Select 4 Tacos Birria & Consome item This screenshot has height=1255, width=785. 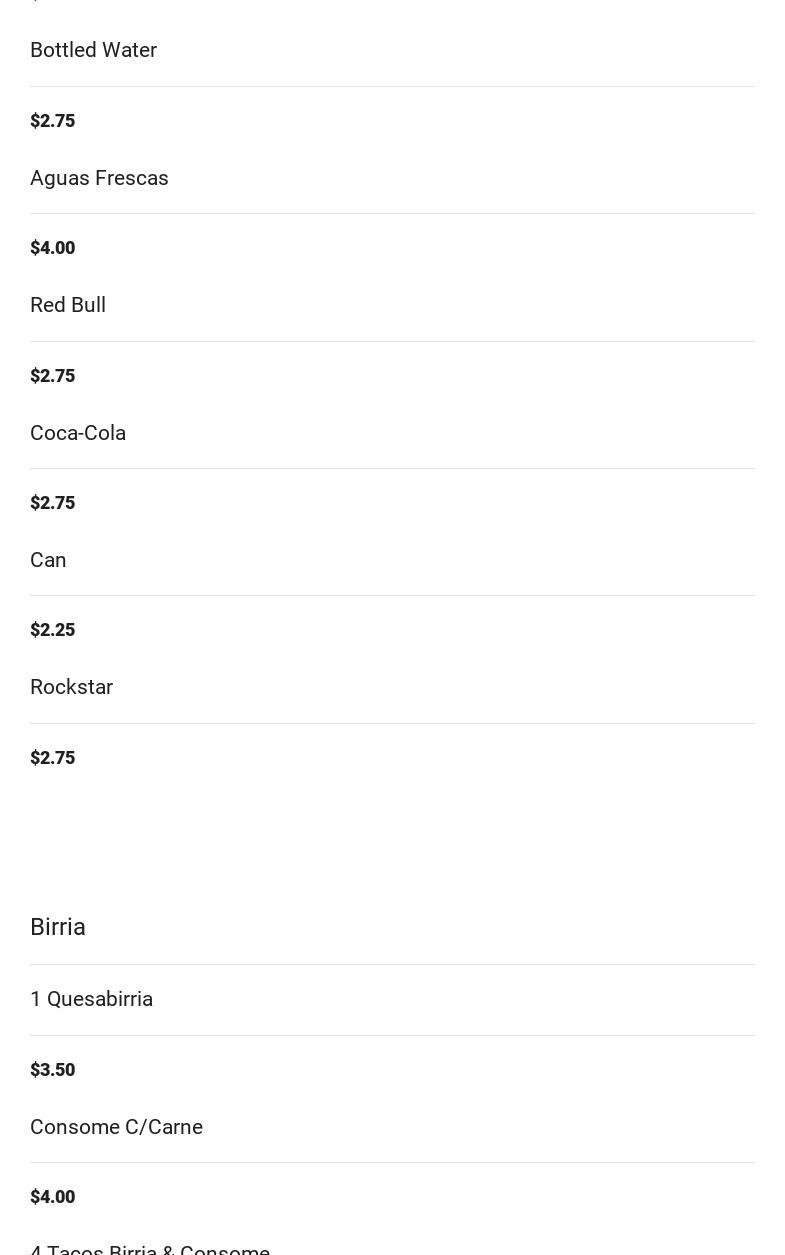(150, 1249)
